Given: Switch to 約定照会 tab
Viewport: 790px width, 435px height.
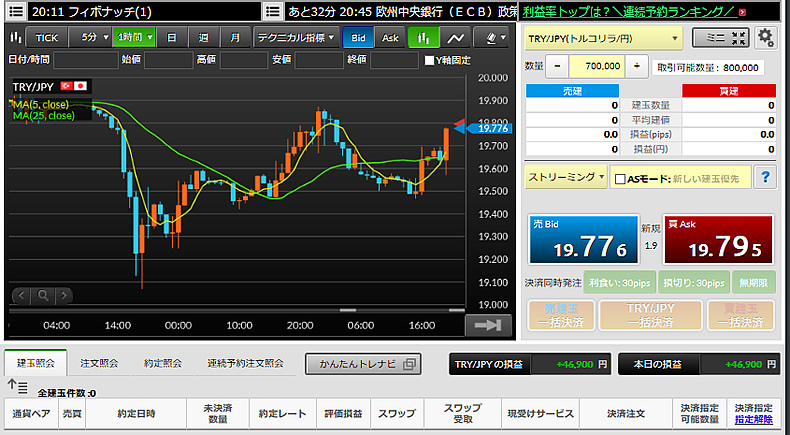Looking at the screenshot, I should tap(162, 363).
